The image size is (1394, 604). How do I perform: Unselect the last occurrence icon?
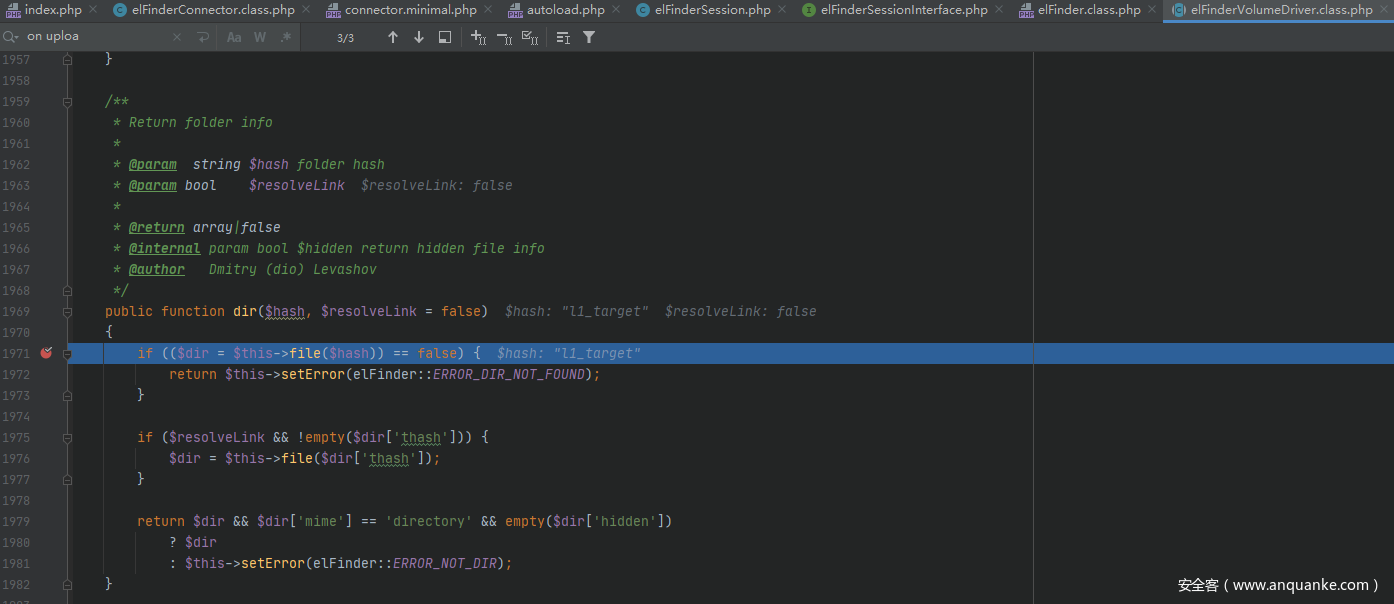tap(504, 37)
